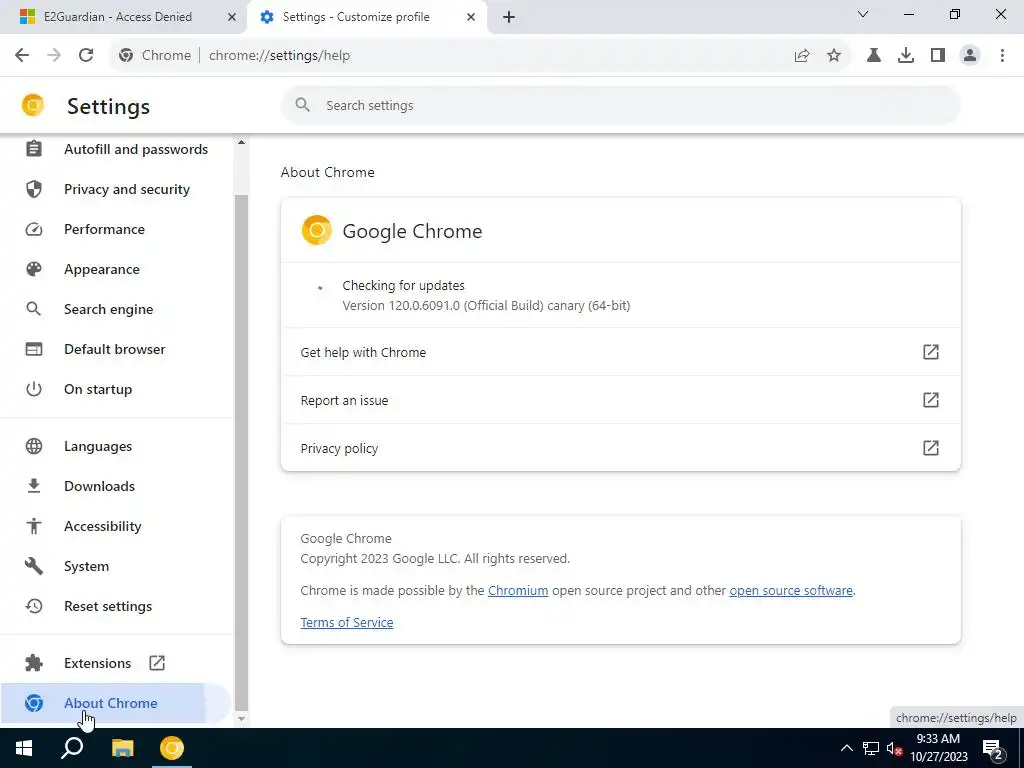
Task: Open the profile avatar menu
Action: [970, 56]
